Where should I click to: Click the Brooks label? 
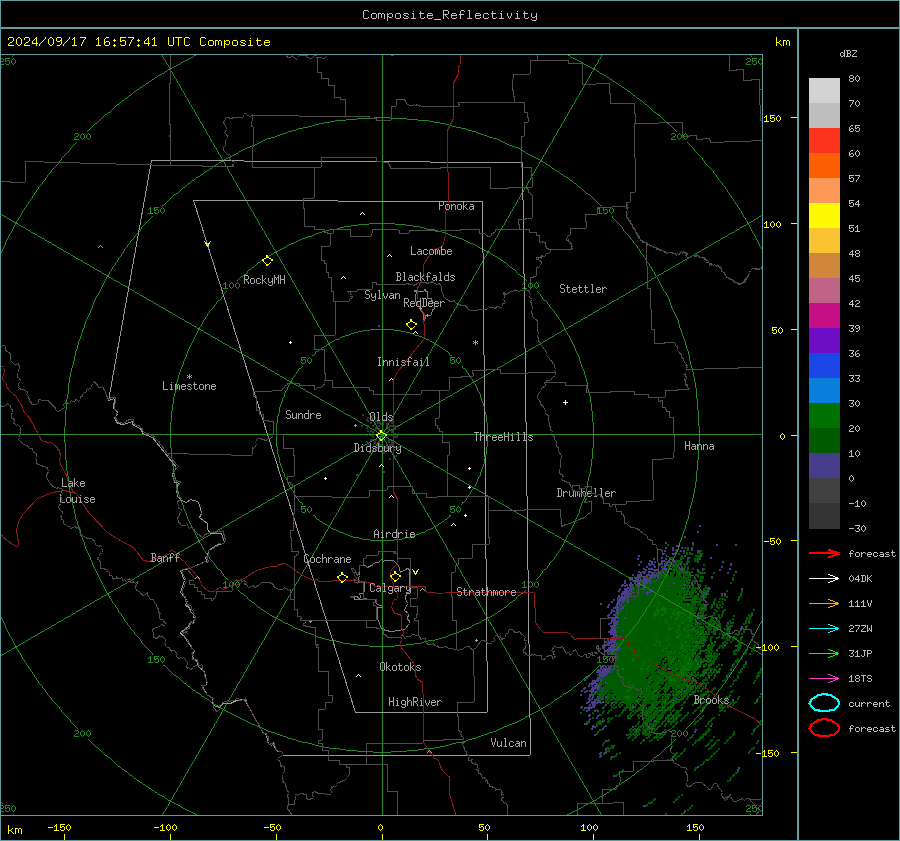coord(711,700)
